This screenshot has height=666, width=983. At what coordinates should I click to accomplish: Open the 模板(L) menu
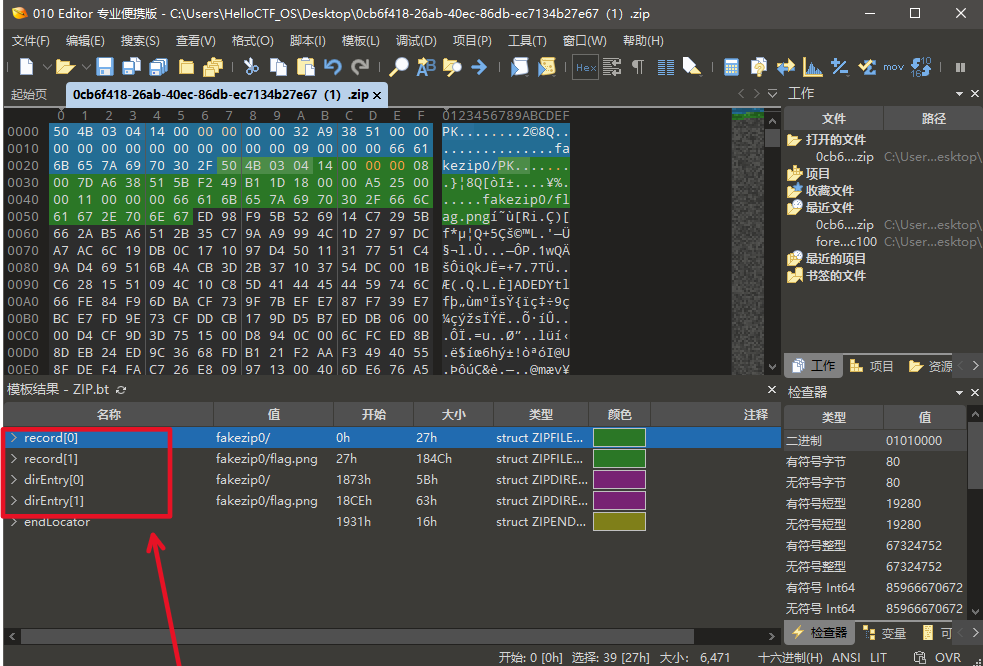(x=360, y=41)
